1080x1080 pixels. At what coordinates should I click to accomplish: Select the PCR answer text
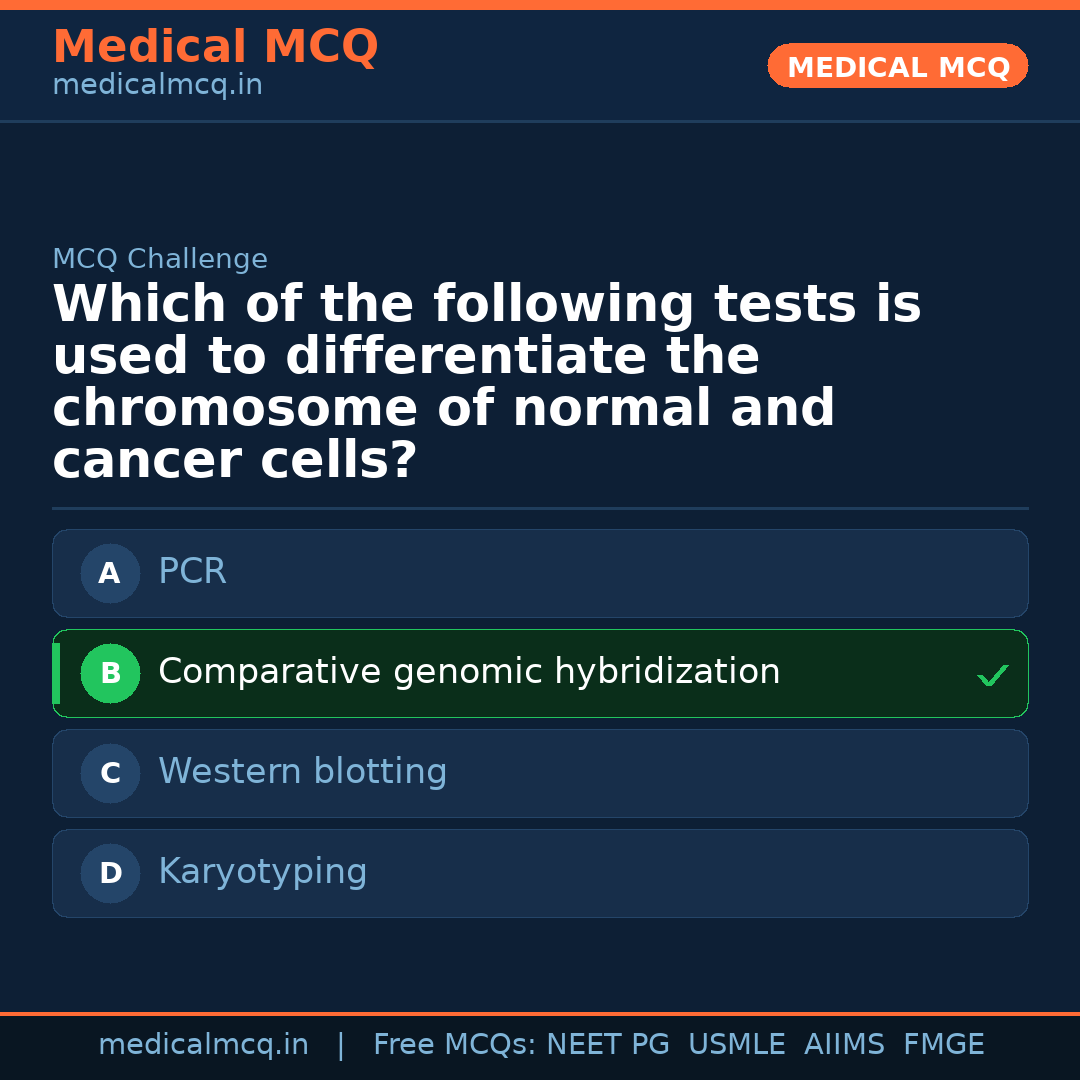(x=192, y=572)
